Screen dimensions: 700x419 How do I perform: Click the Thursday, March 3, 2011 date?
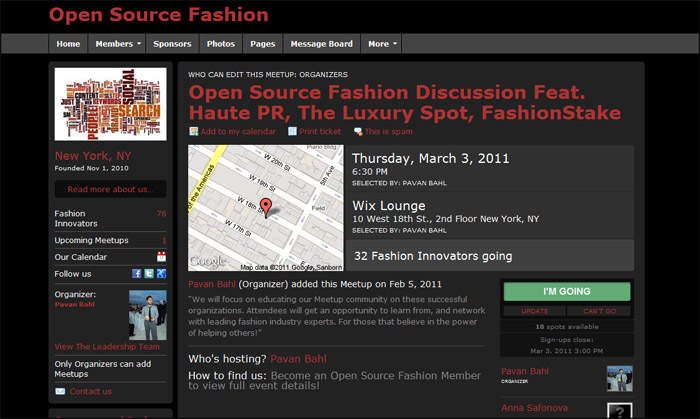tap(430, 158)
